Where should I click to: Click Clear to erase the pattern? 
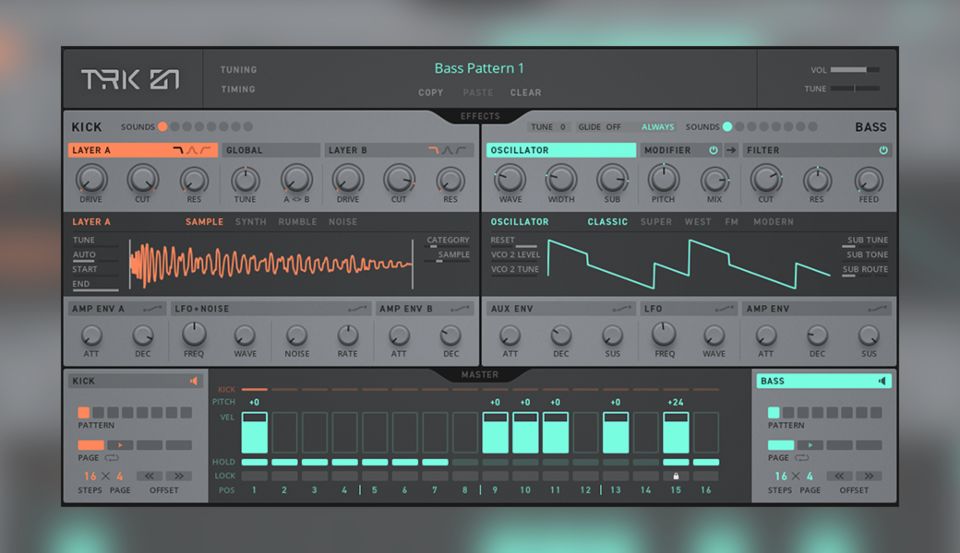click(526, 93)
